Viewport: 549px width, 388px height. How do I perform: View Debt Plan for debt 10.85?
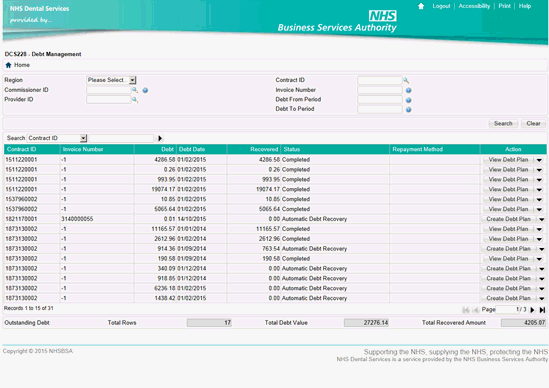click(508, 200)
